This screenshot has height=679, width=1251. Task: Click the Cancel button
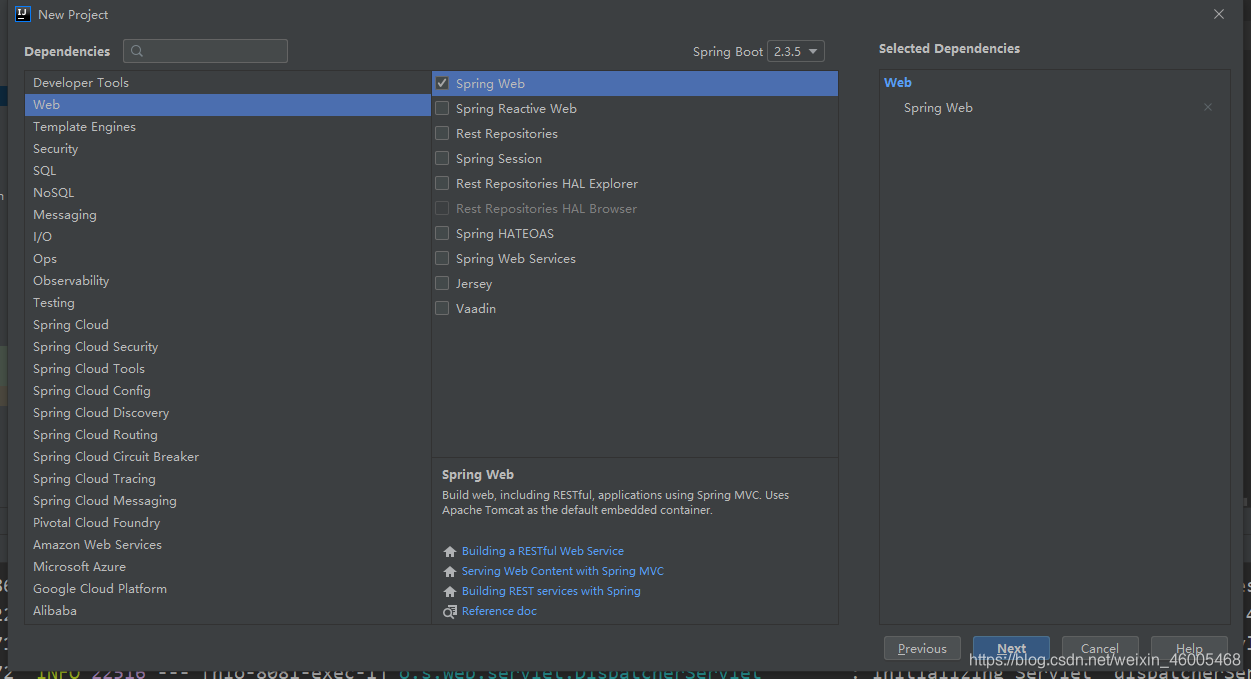[1100, 648]
